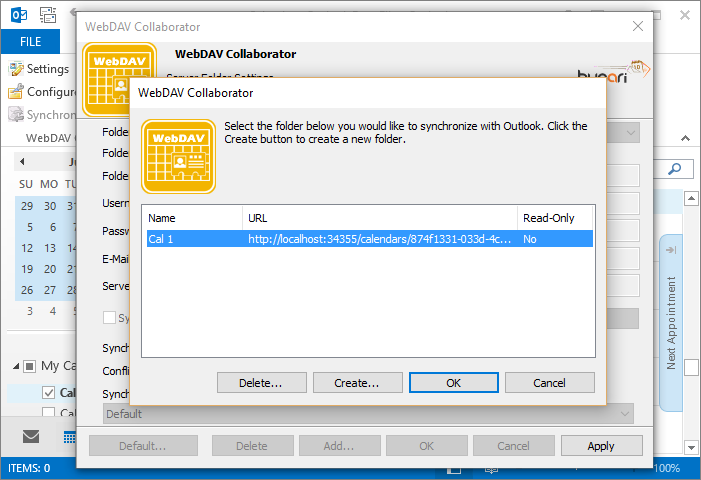This screenshot has height=480, width=701.
Task: Check the second unchecked Cal calendar
Action: [x=48, y=412]
